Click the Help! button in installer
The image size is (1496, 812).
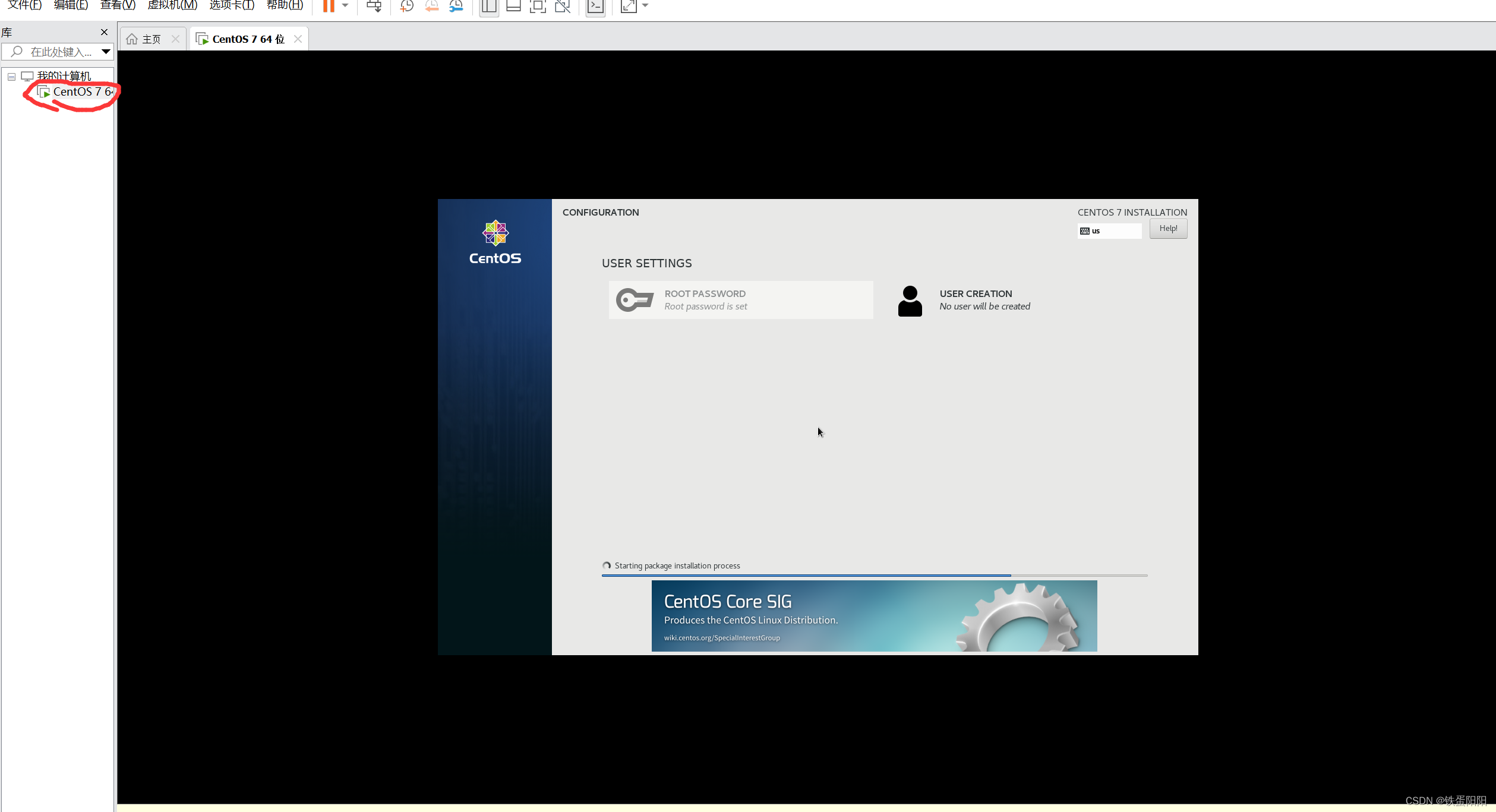1168,229
